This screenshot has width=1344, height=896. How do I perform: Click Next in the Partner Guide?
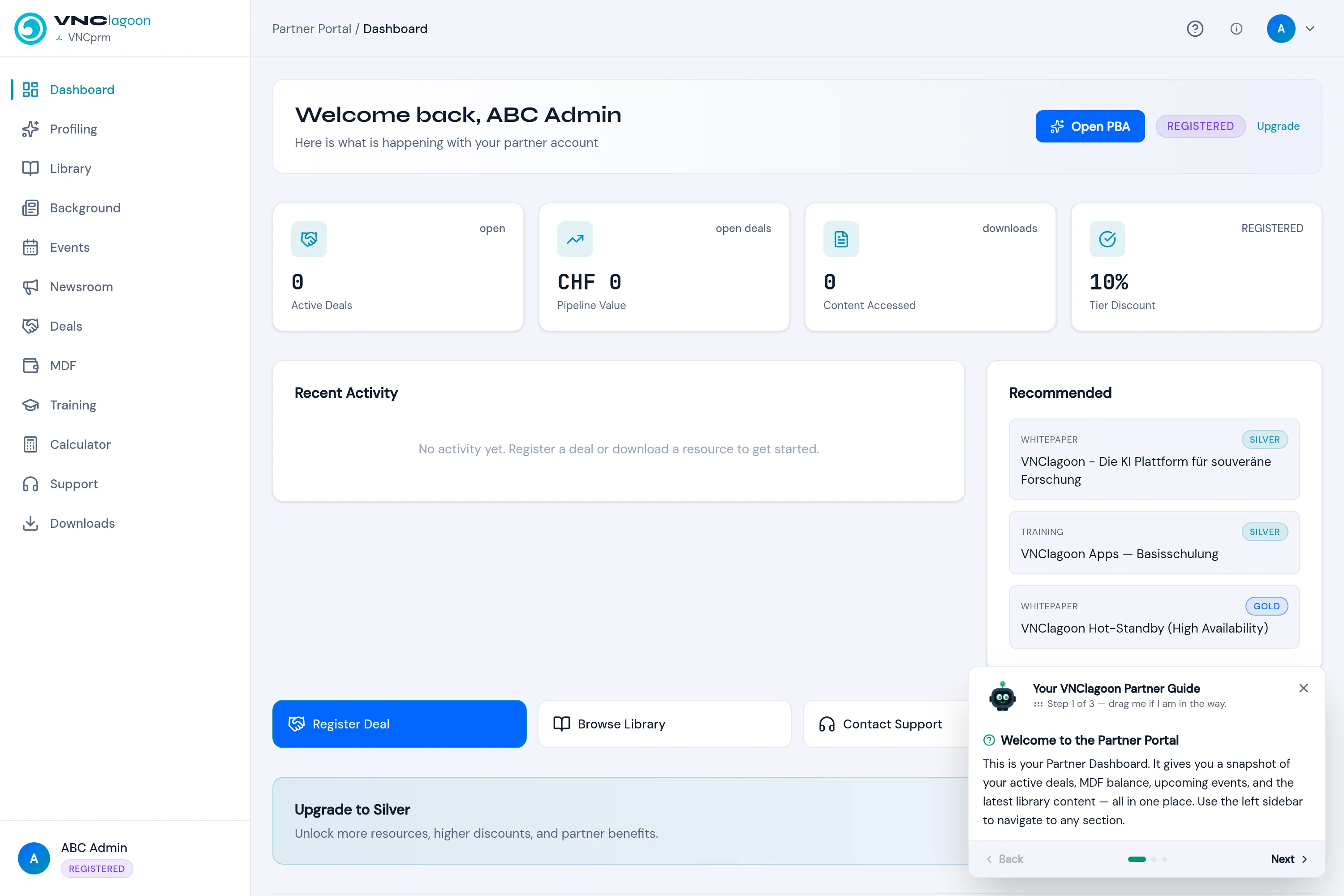tap(1289, 859)
